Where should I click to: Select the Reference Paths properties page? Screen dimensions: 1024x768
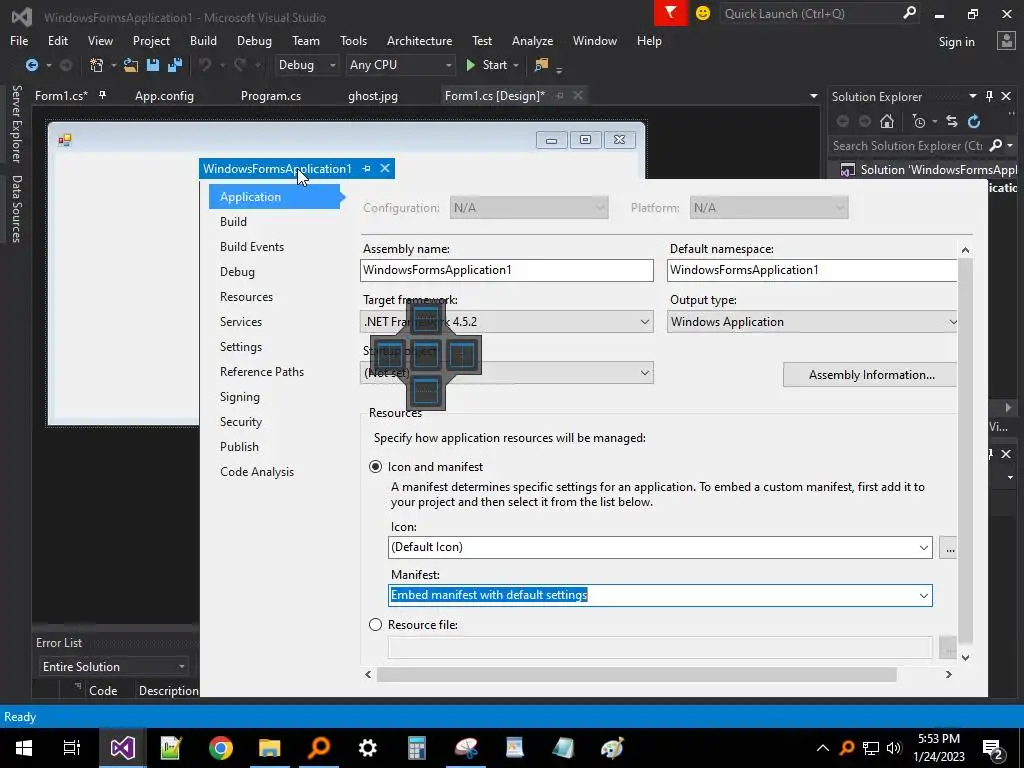click(x=262, y=372)
